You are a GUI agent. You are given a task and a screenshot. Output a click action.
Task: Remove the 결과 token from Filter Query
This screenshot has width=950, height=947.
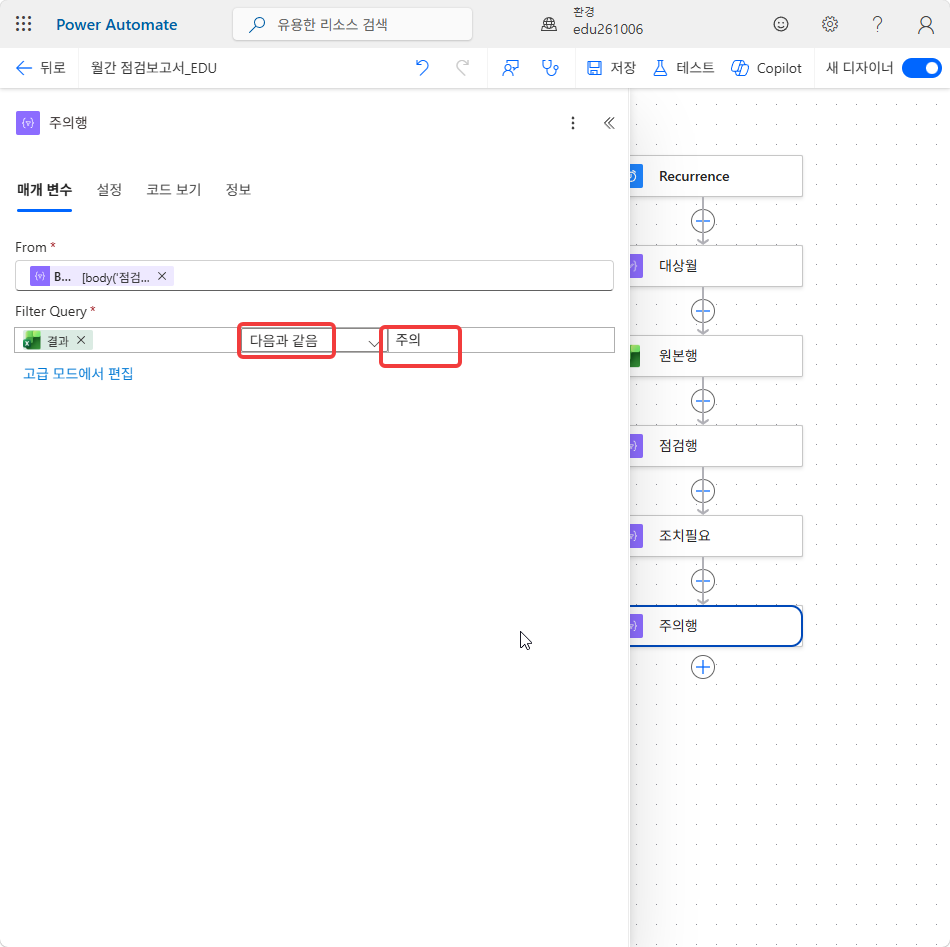[81, 340]
